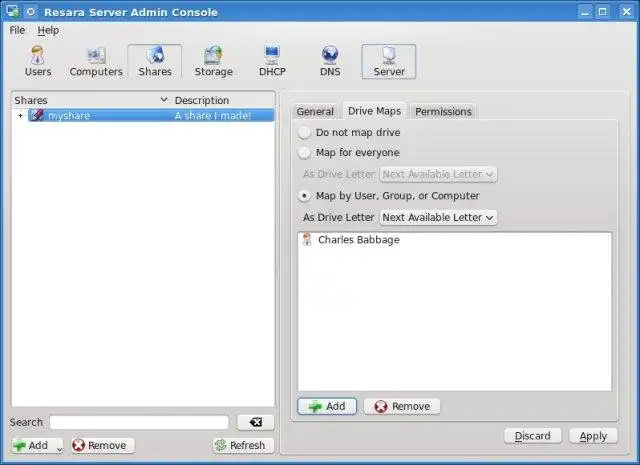Click the myshare folder icon
Image resolution: width=640 pixels, height=465 pixels.
pyautogui.click(x=36, y=115)
